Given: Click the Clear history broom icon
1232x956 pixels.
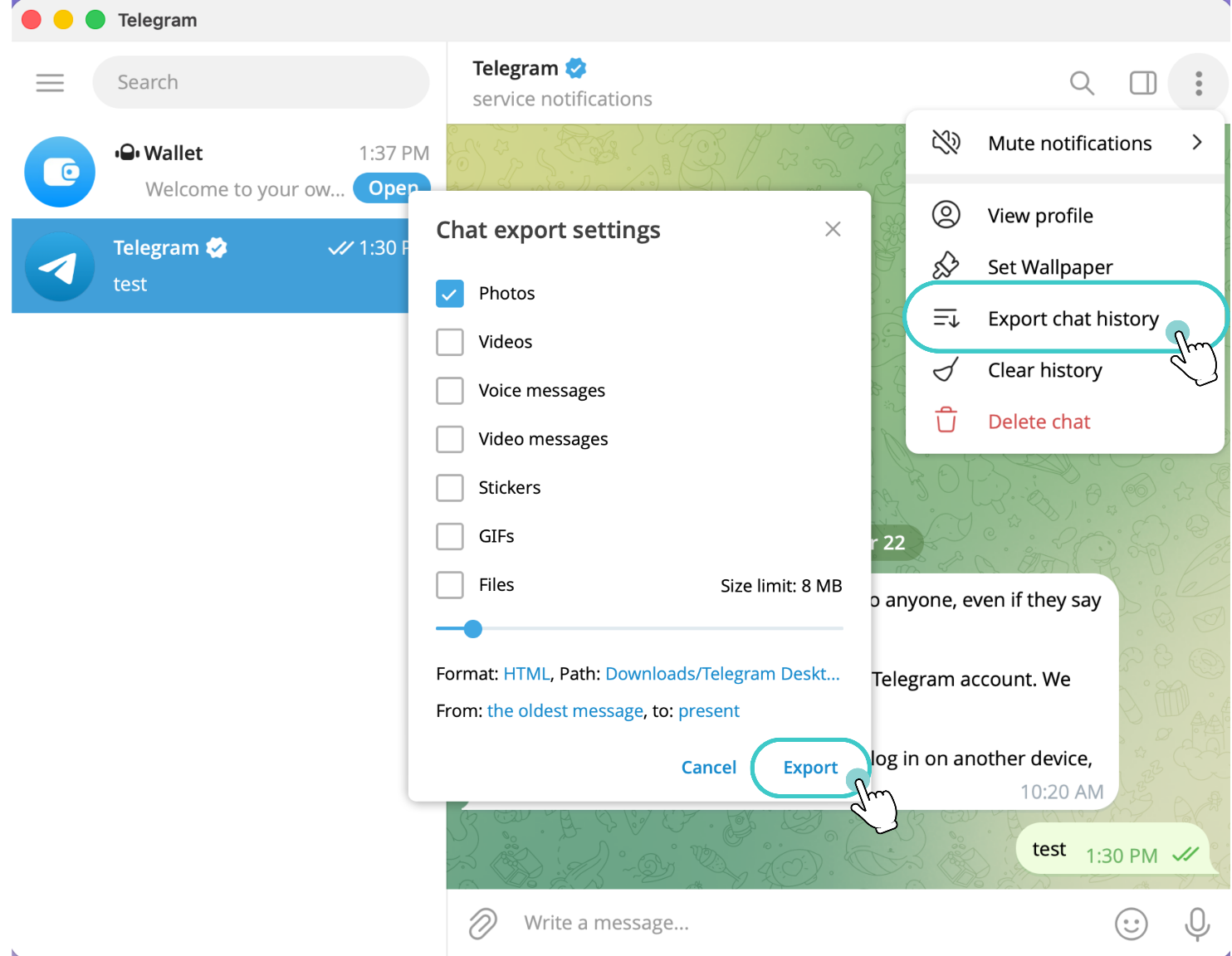Looking at the screenshot, I should [x=946, y=369].
